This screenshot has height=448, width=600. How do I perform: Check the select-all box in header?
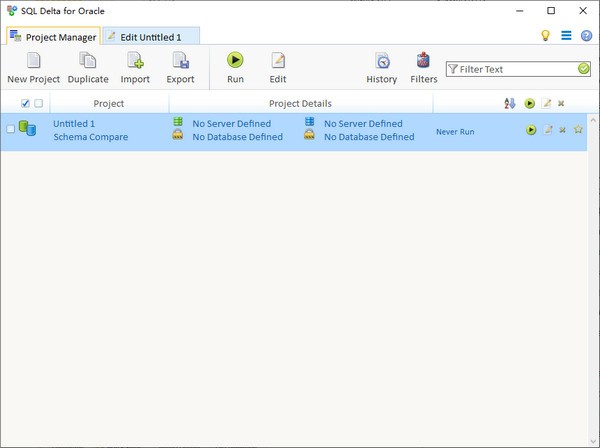click(x=25, y=103)
